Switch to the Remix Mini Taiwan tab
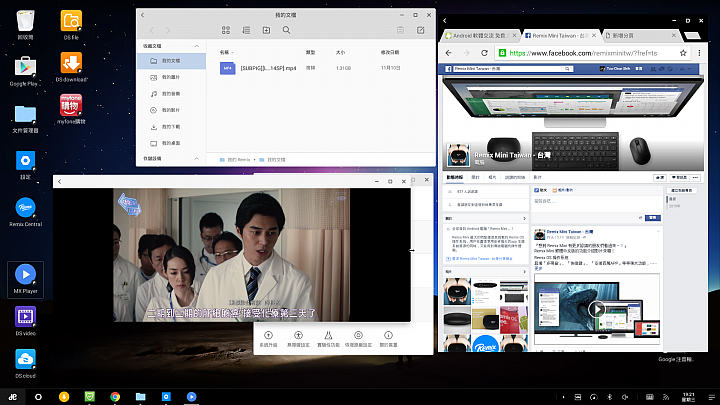The height and width of the screenshot is (405, 720). [558, 35]
